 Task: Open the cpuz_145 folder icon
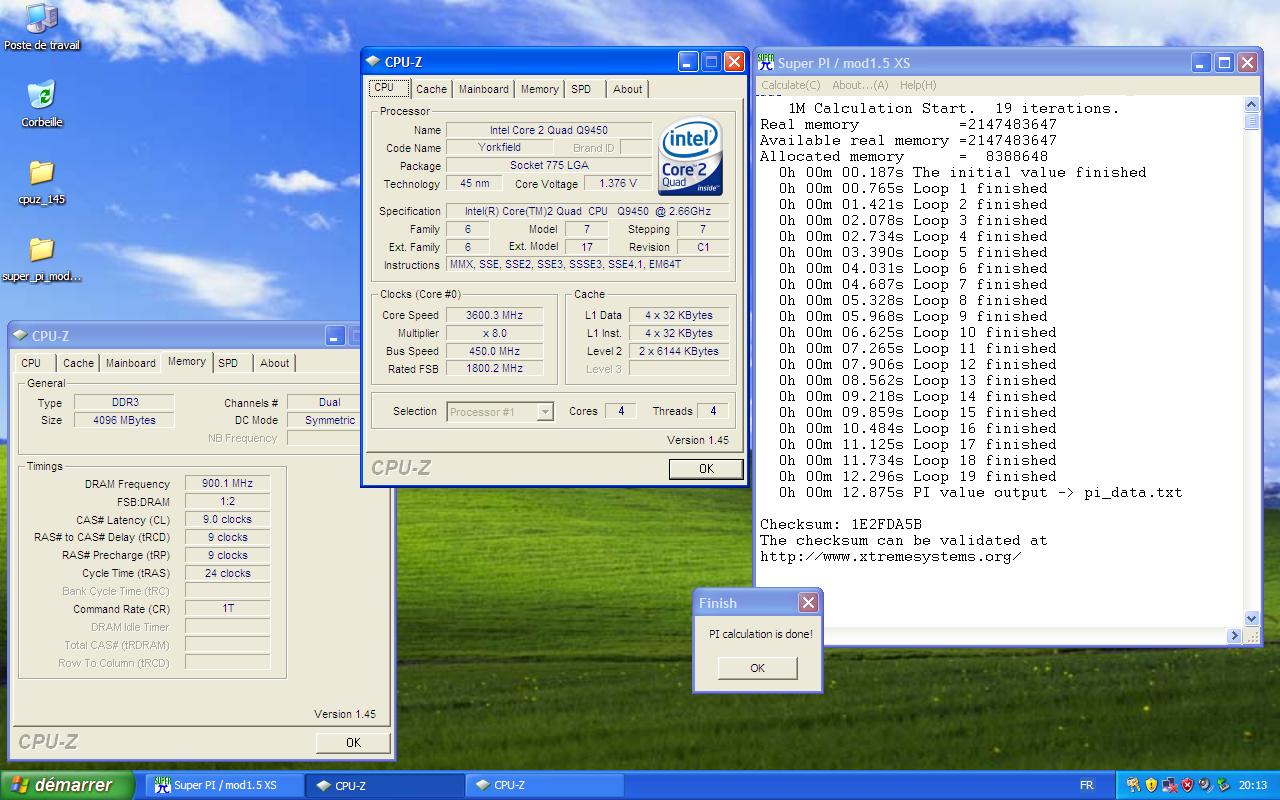tap(41, 173)
